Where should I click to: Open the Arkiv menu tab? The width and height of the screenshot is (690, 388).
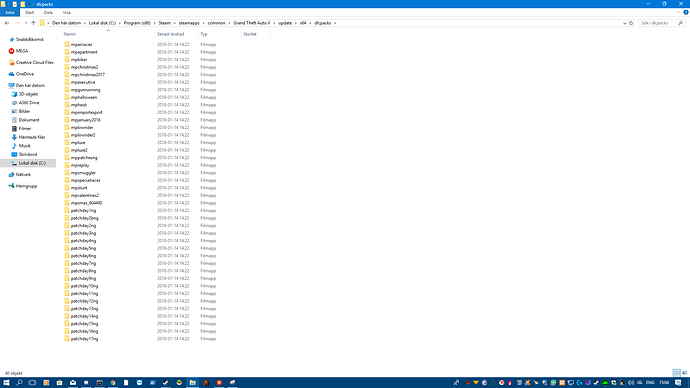click(10, 12)
